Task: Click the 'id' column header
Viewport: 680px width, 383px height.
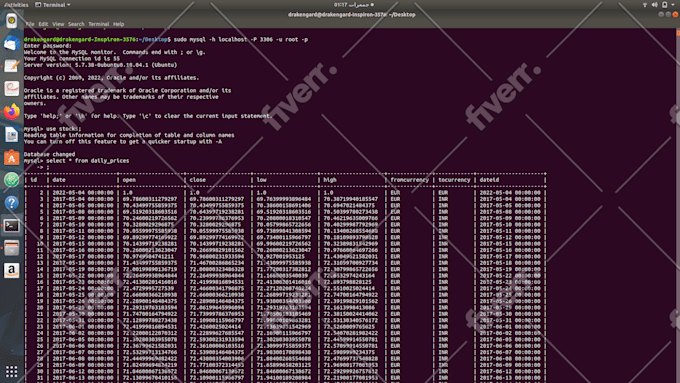Action: (33, 180)
